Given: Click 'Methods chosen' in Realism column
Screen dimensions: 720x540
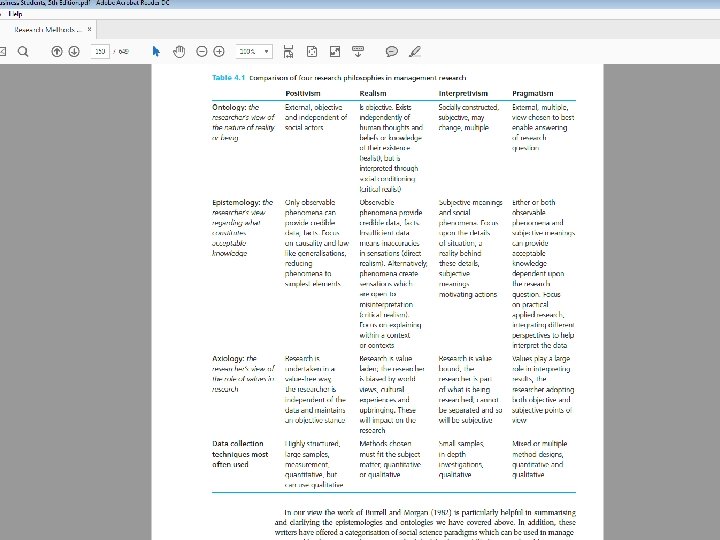Looking at the screenshot, I should (385, 444).
